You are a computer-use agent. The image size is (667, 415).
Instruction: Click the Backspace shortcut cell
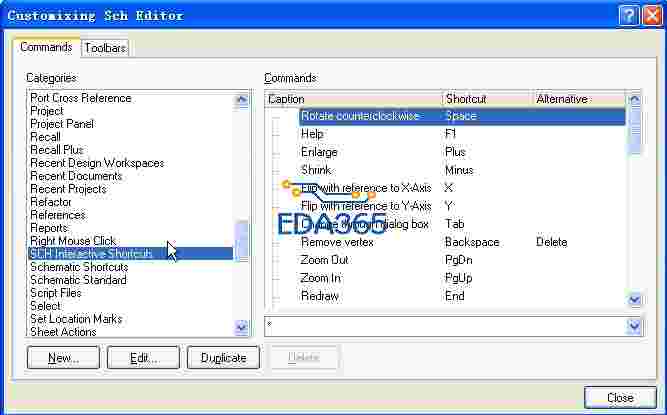tap(472, 242)
